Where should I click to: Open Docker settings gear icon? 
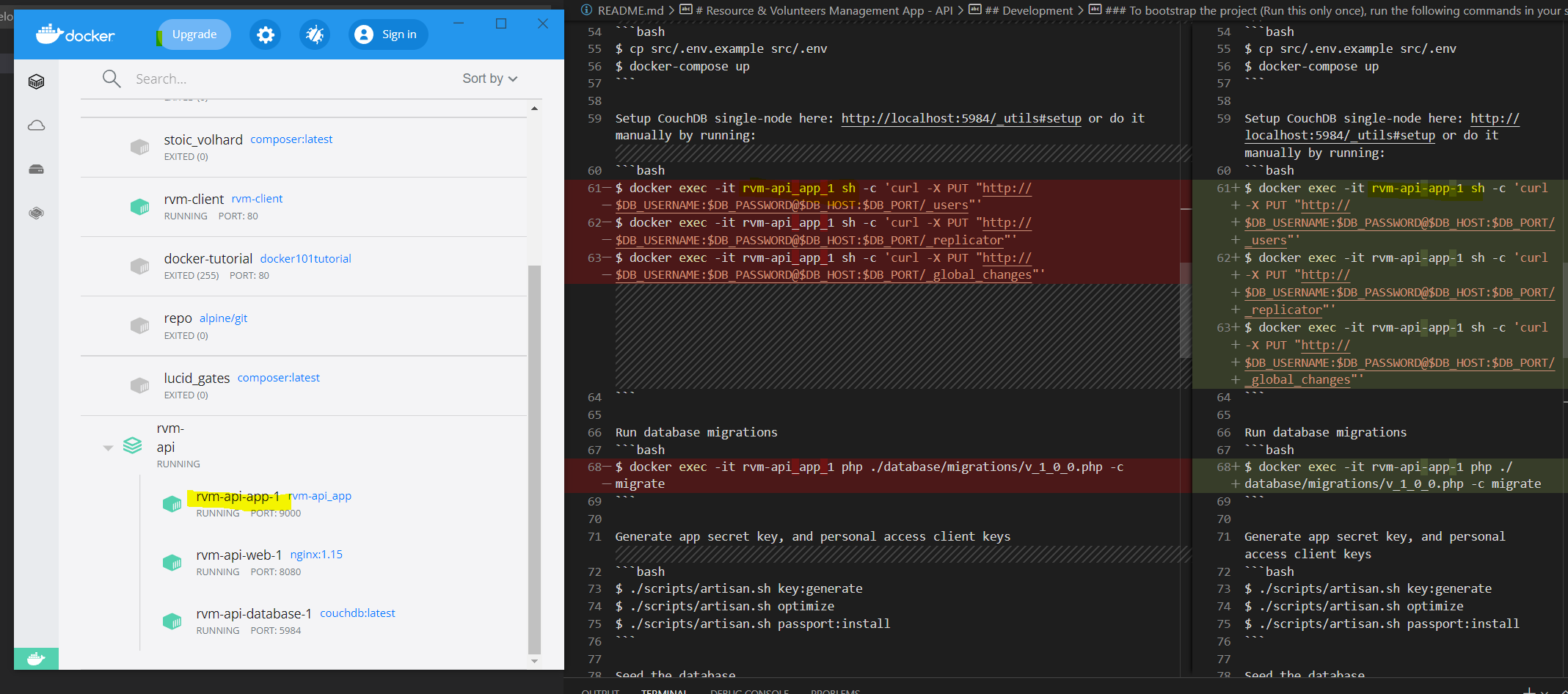266,34
